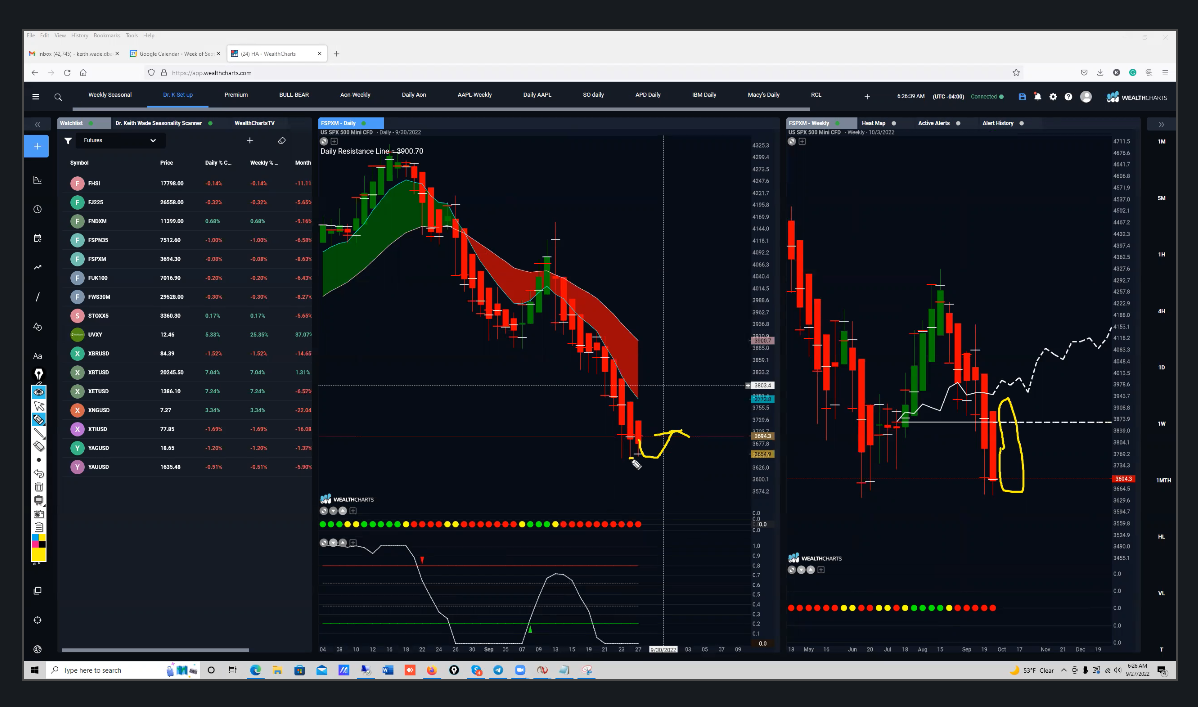1198x707 pixels.
Task: Switch to the Weekly Seasonal workspace tab
Action: coord(110,95)
